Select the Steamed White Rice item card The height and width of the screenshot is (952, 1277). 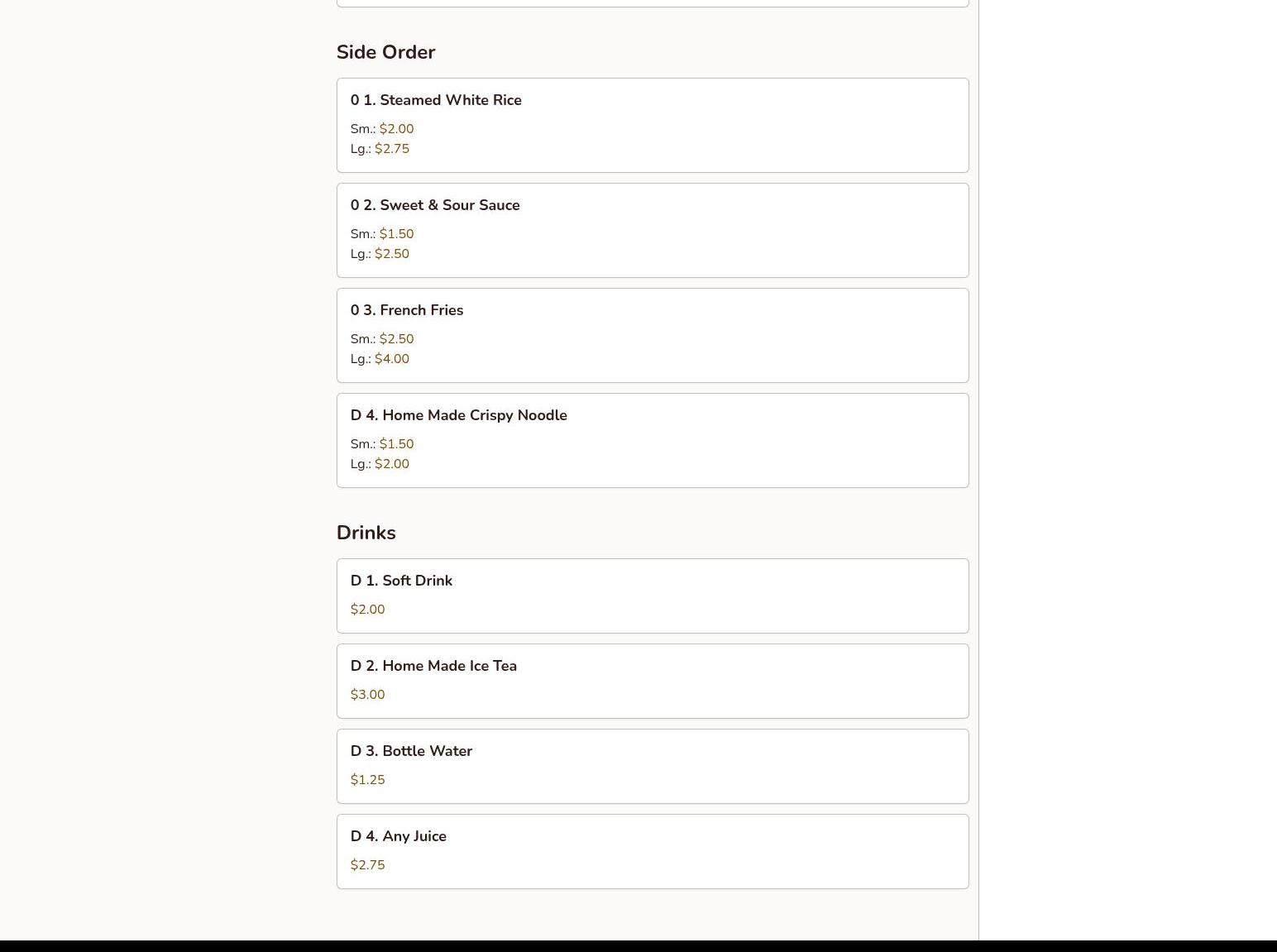[x=653, y=126]
